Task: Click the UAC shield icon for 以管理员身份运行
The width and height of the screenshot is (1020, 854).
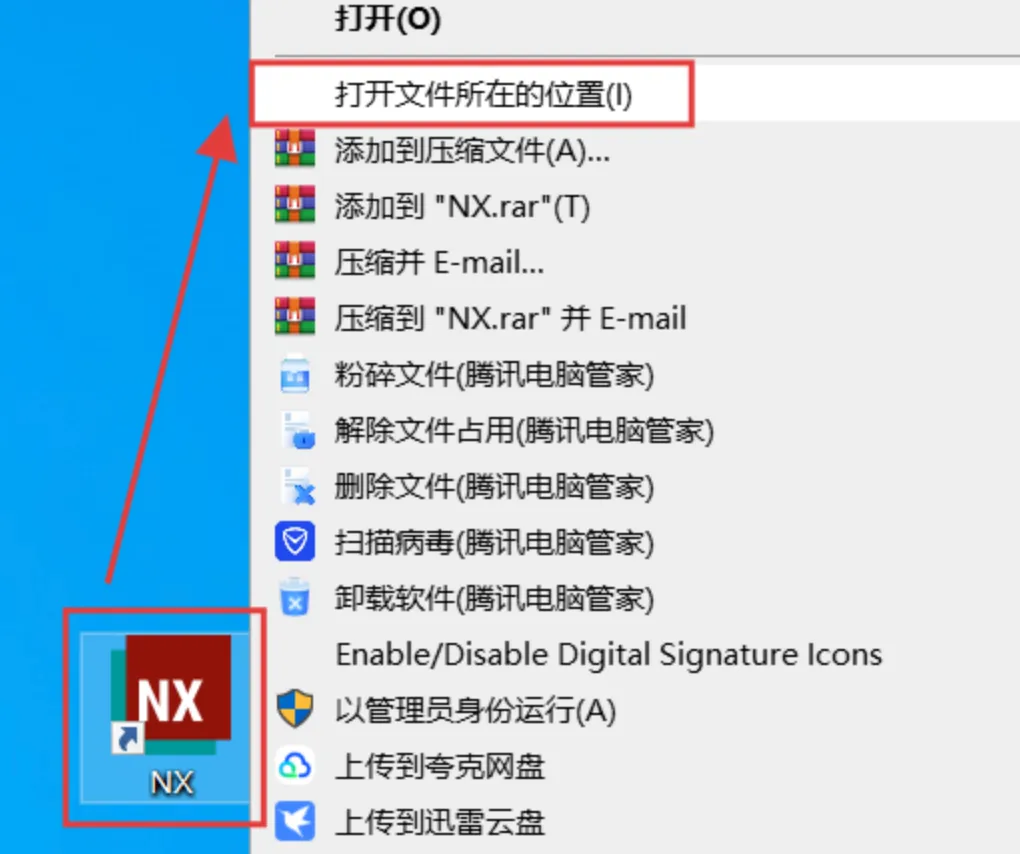Action: click(x=295, y=709)
